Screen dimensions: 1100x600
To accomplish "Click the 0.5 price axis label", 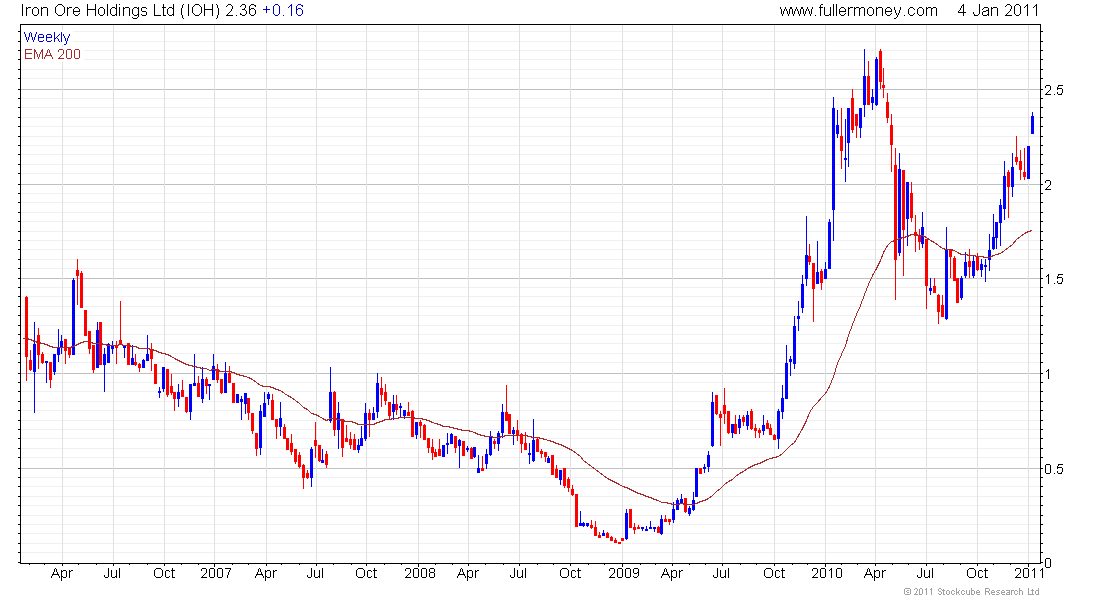I will [x=1054, y=469].
